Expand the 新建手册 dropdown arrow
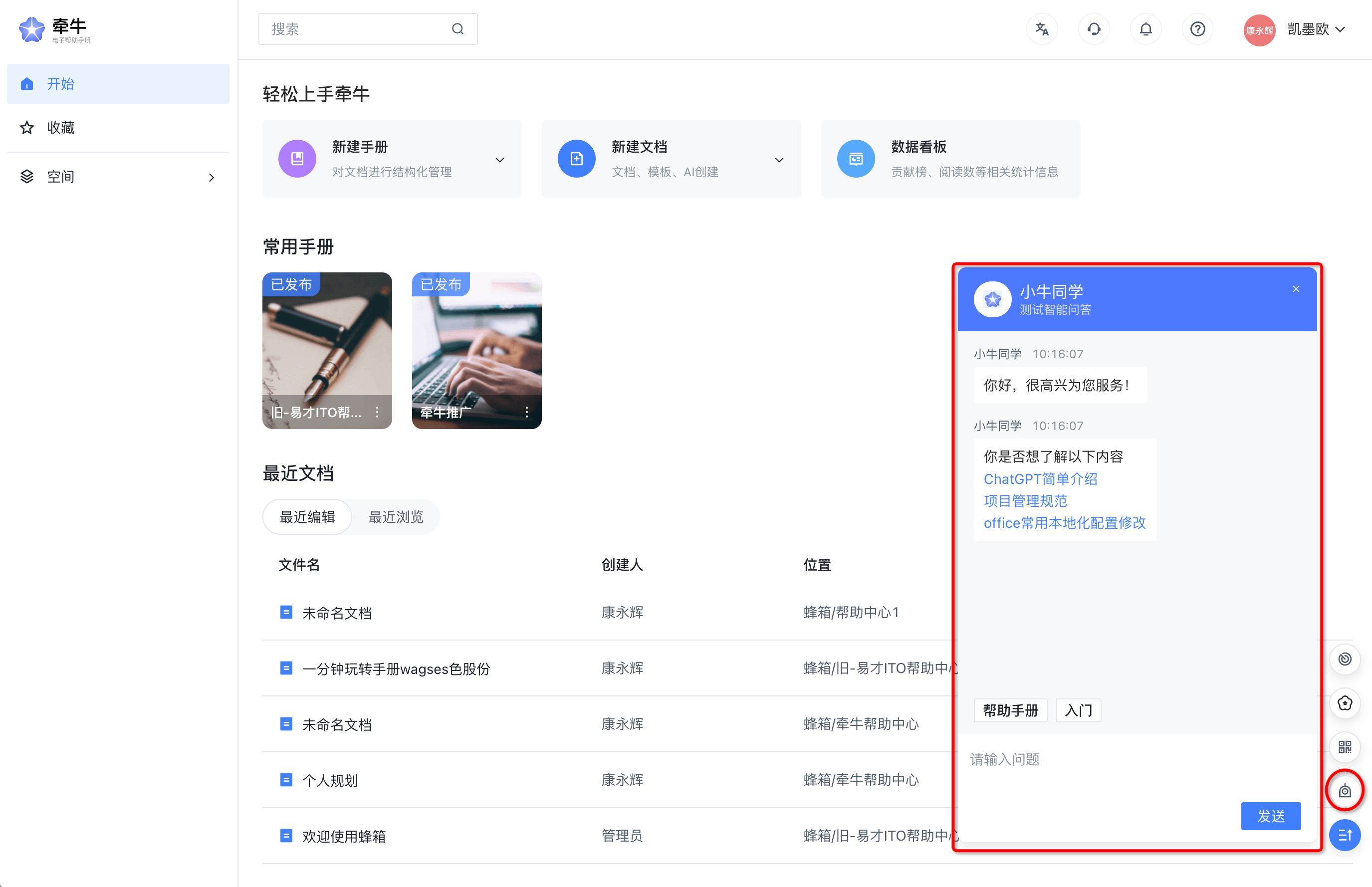 tap(499, 160)
